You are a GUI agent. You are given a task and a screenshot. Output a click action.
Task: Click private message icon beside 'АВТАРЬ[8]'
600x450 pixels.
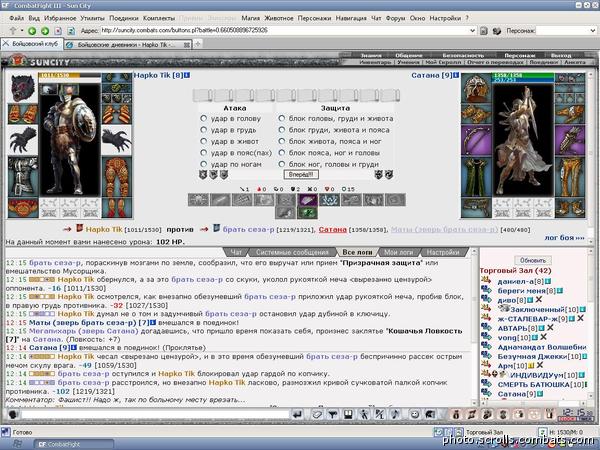click(486, 328)
